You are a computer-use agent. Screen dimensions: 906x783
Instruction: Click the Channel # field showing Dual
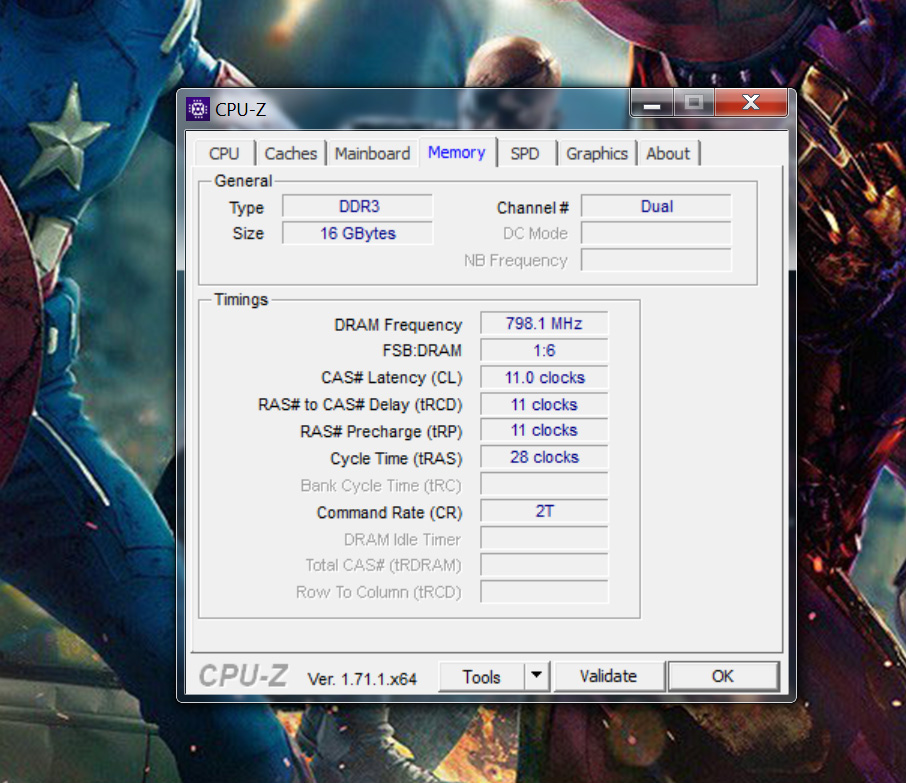click(x=656, y=206)
